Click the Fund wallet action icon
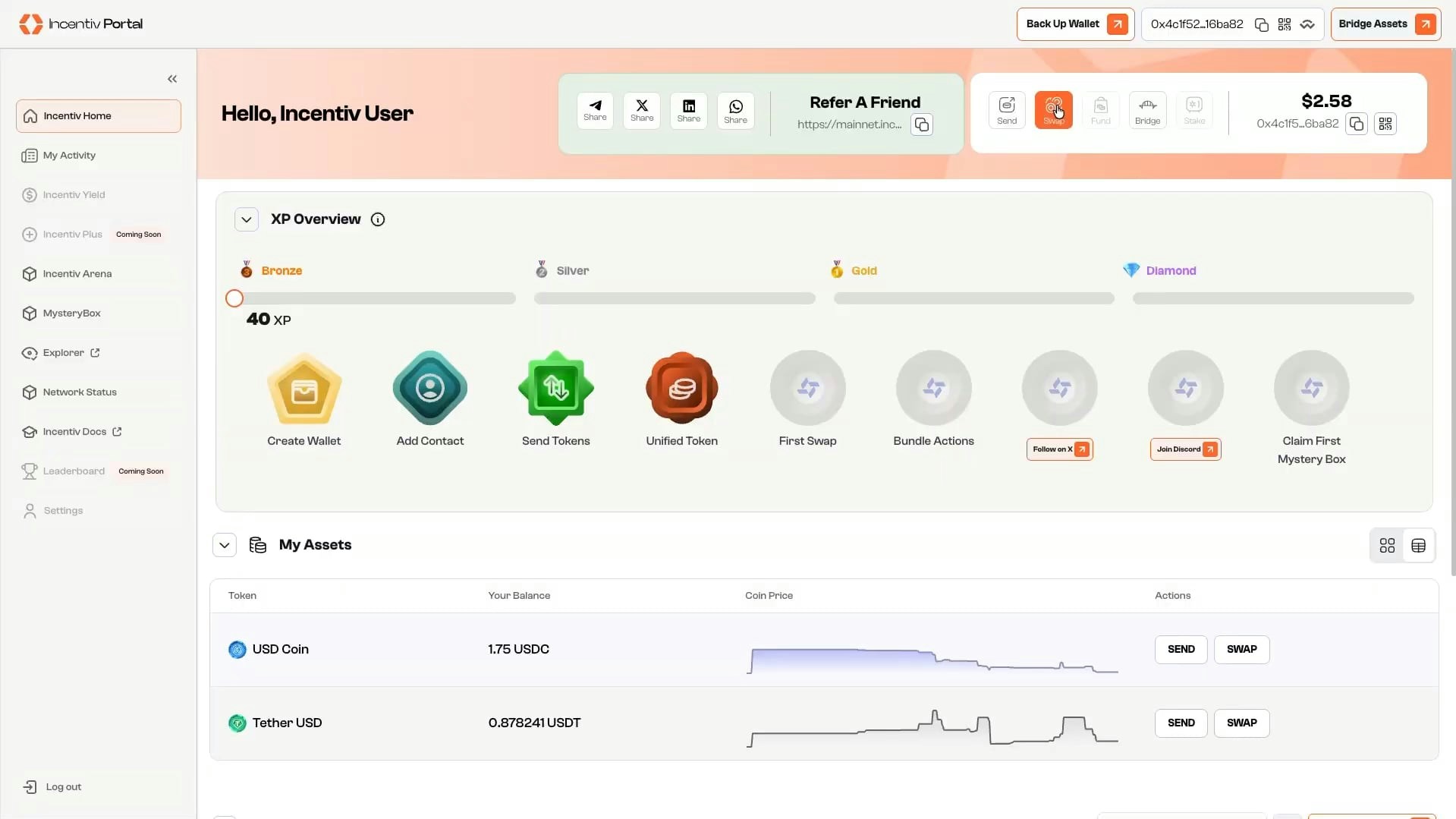The image size is (1456, 819). pyautogui.click(x=1101, y=110)
